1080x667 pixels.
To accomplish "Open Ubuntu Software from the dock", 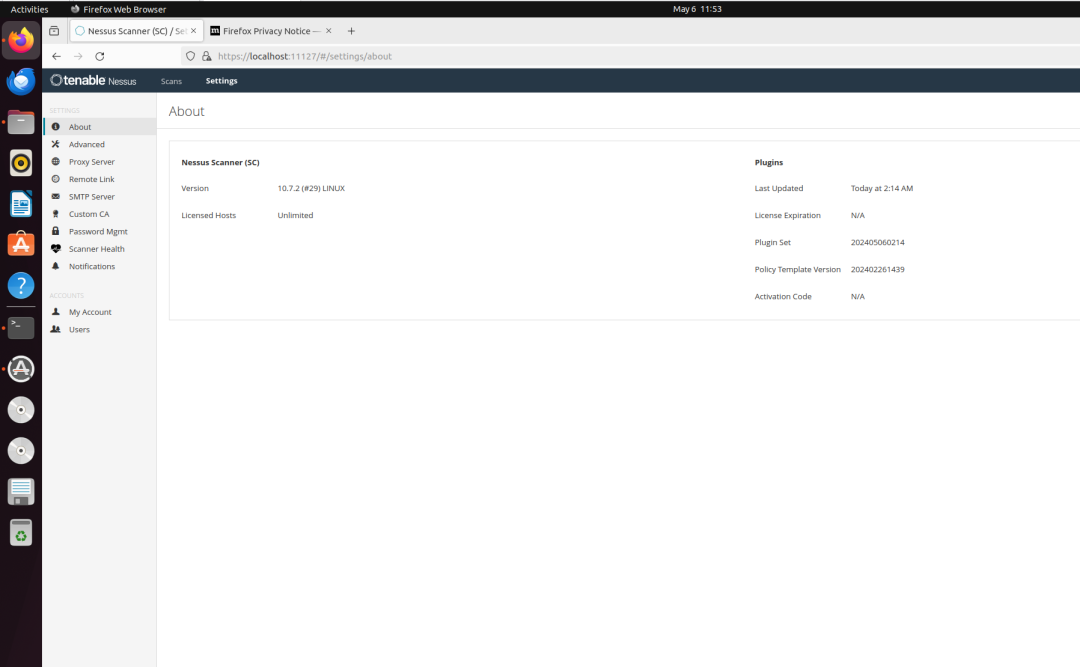I will tap(21, 245).
